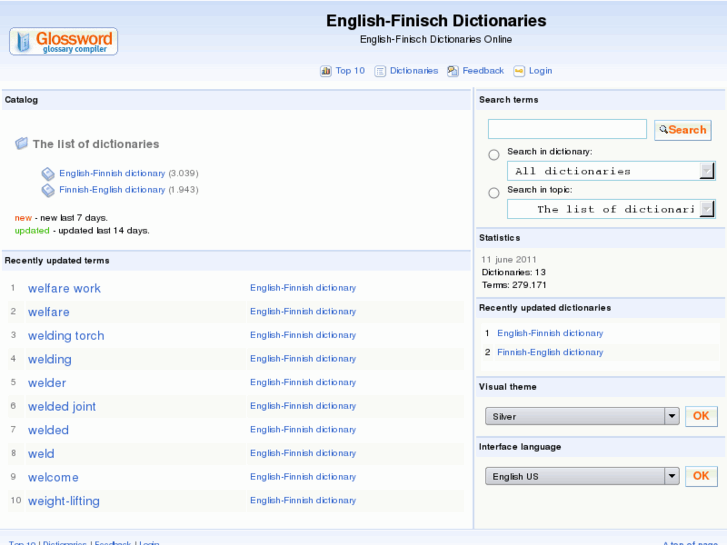Open the term weld in row 8
The image size is (727, 545).
pyautogui.click(x=41, y=454)
